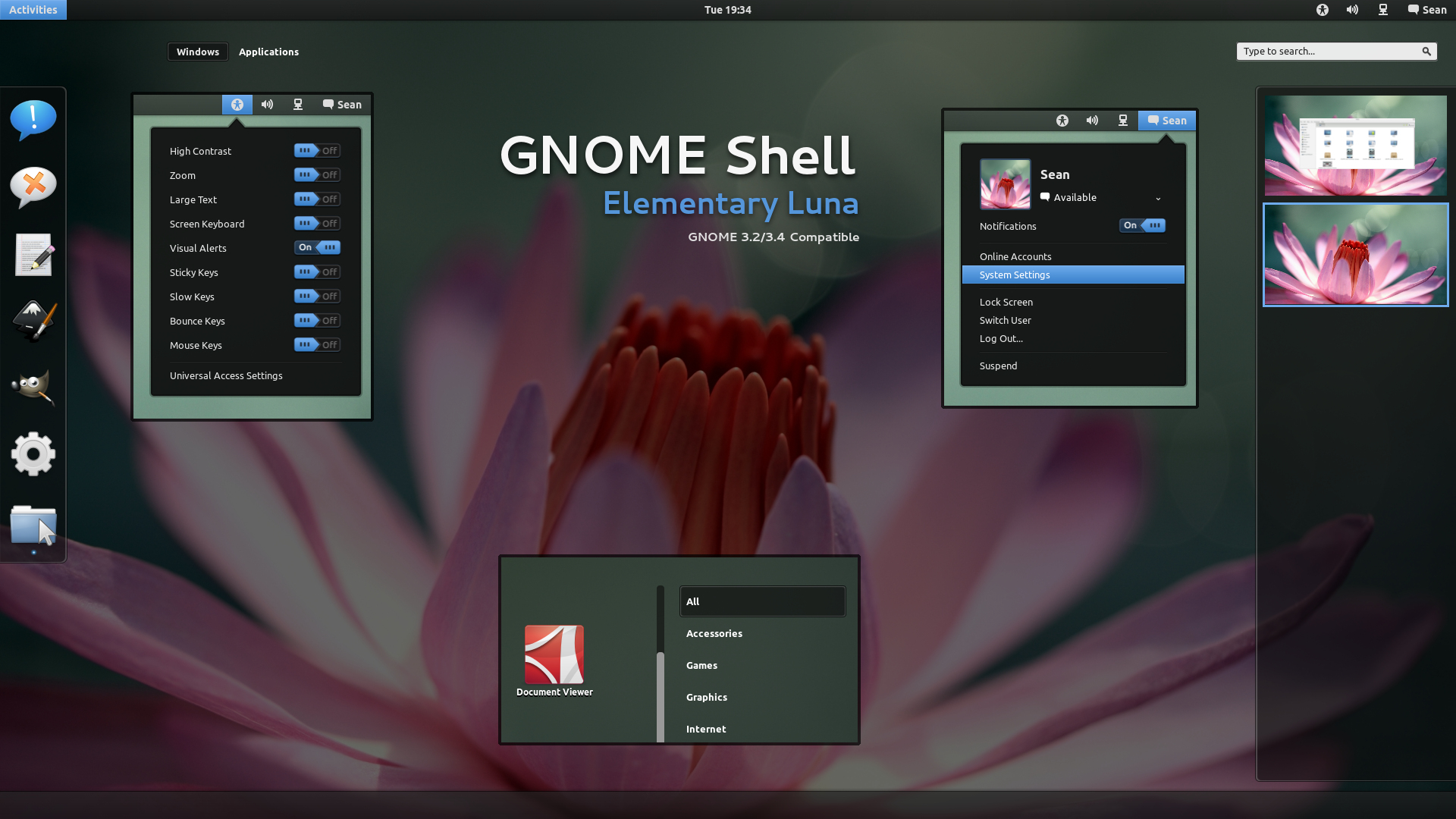Toggle High Contrast switch Off
The height and width of the screenshot is (819, 1456).
pos(317,150)
